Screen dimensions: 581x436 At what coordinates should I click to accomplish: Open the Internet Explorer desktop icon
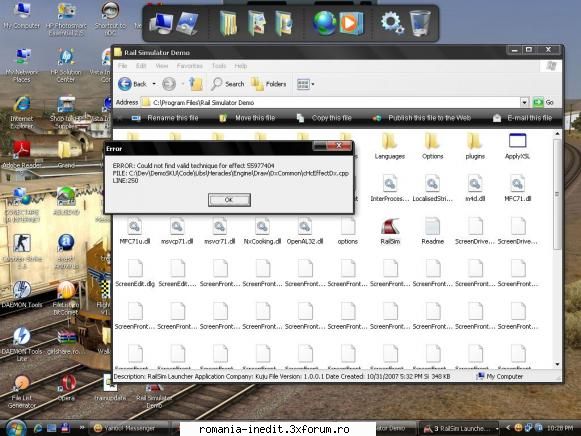(x=21, y=112)
